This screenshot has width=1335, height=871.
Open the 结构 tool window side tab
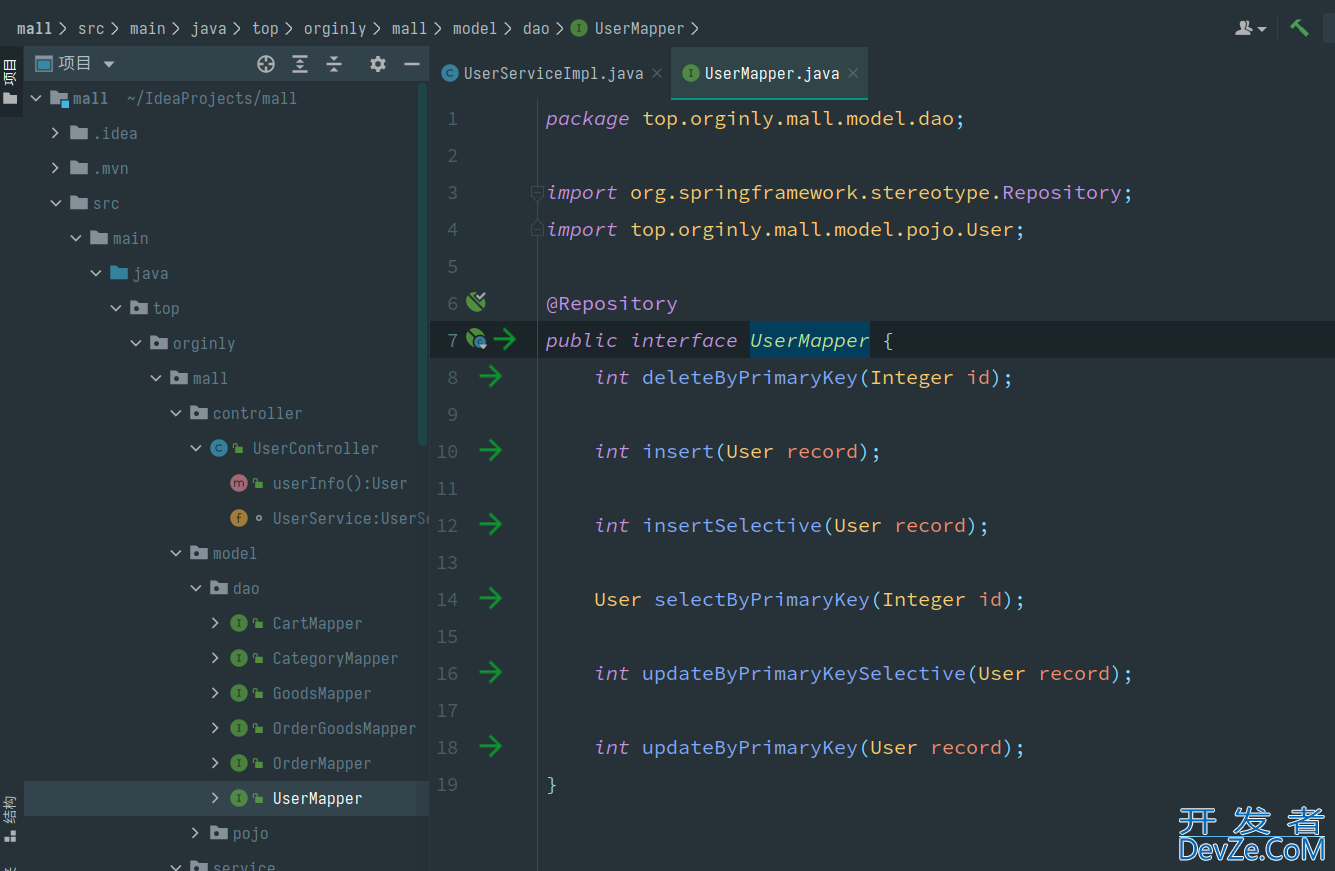[x=10, y=820]
